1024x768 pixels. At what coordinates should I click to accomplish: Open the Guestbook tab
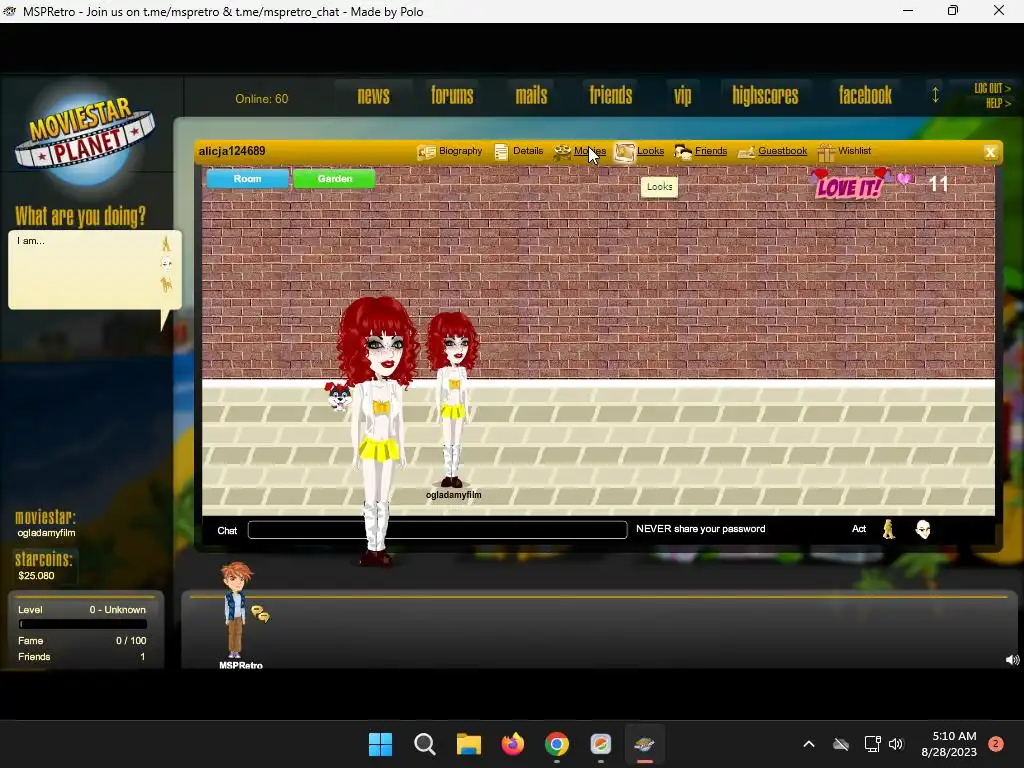pyautogui.click(x=772, y=152)
